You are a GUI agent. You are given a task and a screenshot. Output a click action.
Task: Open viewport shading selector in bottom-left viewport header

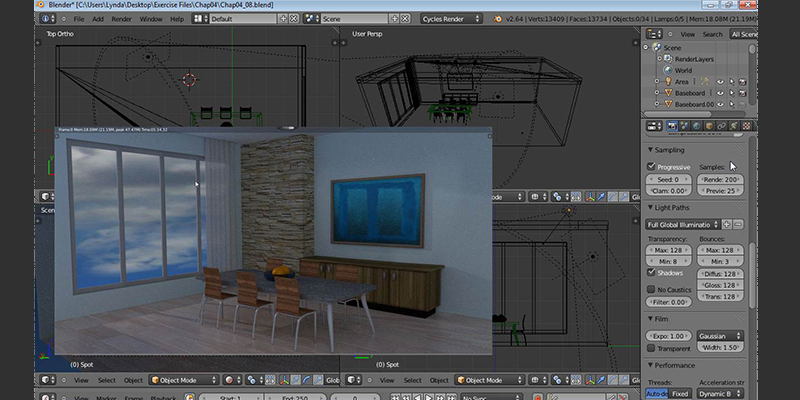pyautogui.click(x=233, y=380)
